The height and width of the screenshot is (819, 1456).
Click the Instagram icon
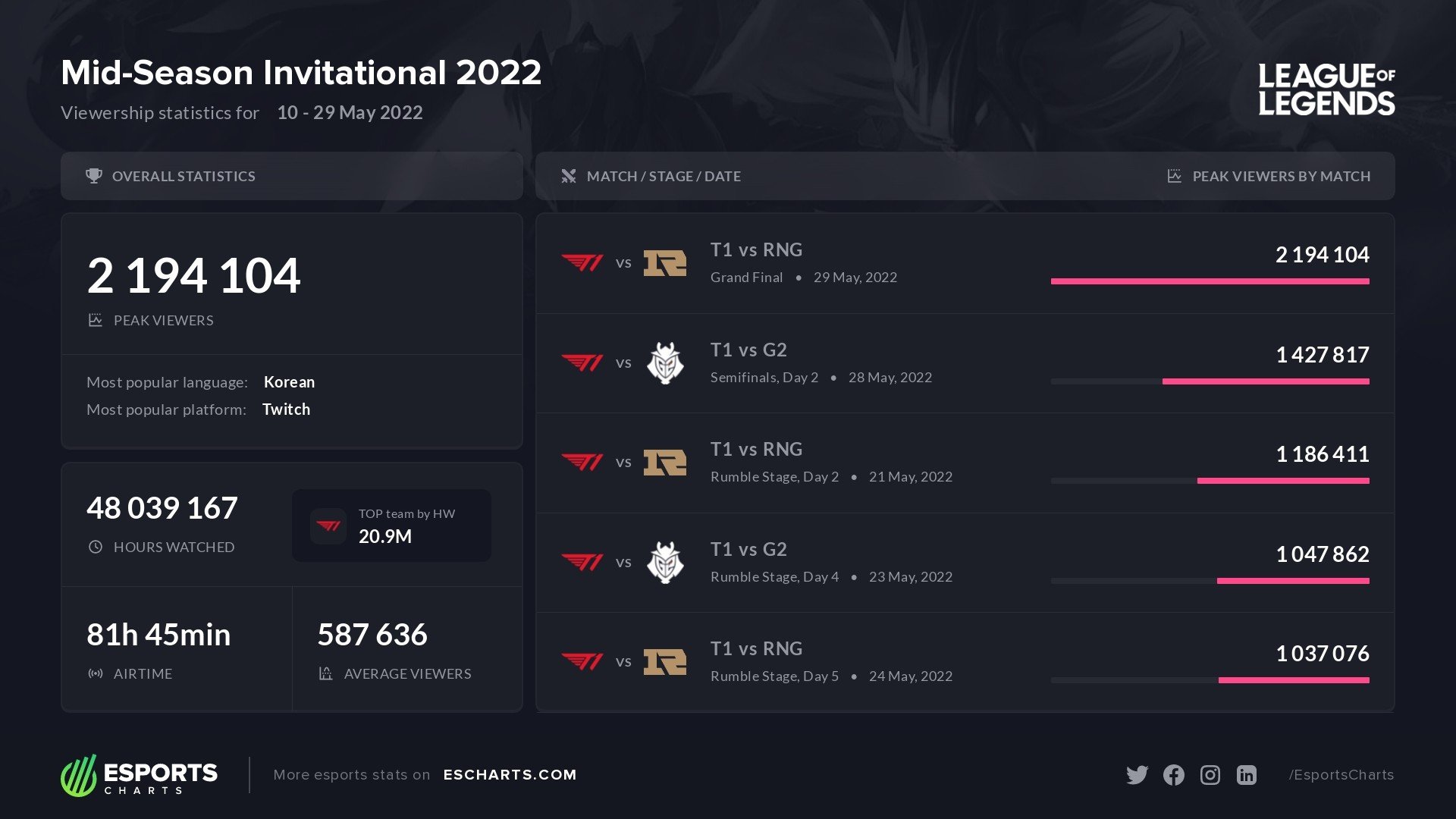[1210, 775]
